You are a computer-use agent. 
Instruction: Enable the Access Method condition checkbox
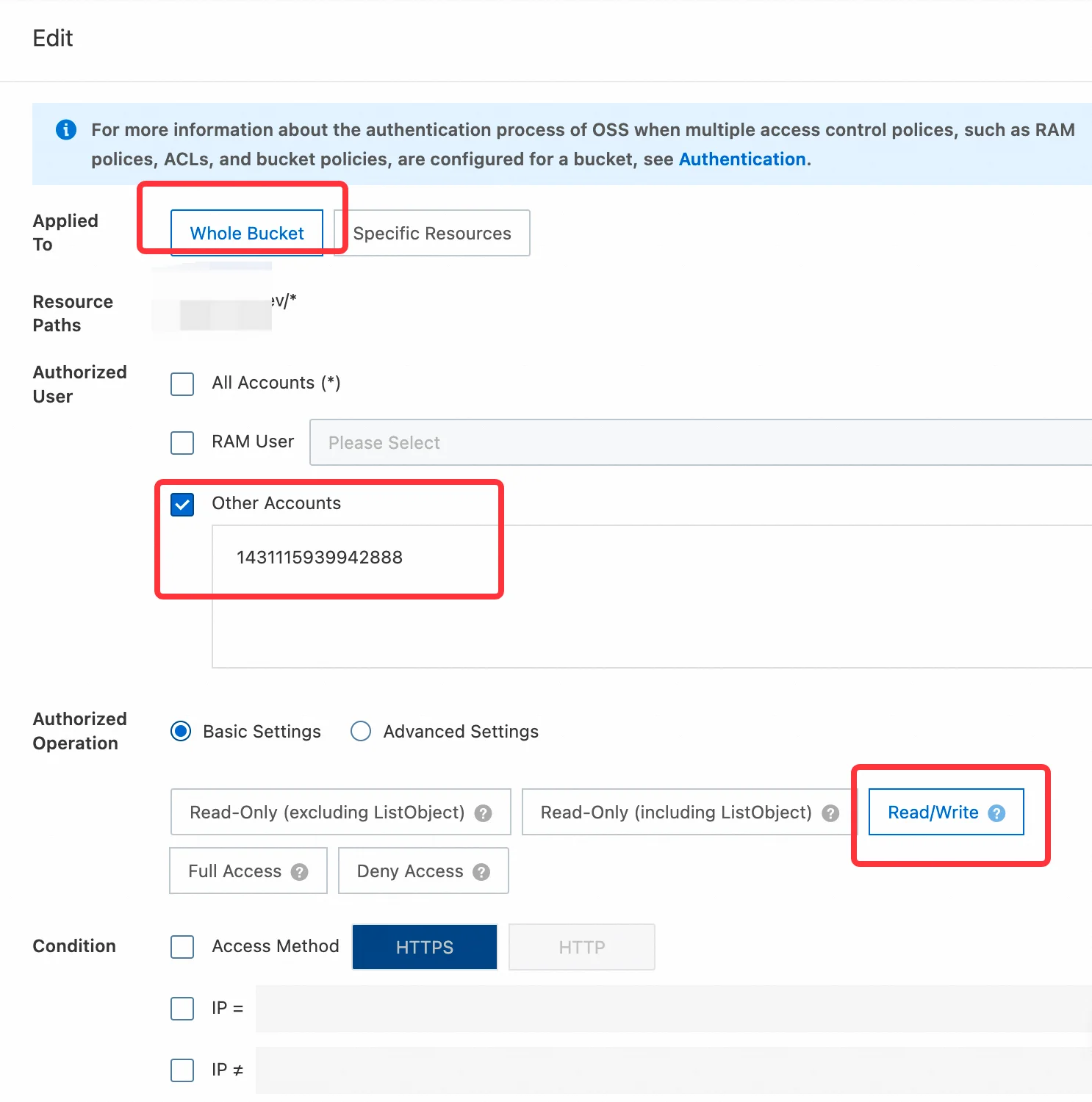point(182,946)
